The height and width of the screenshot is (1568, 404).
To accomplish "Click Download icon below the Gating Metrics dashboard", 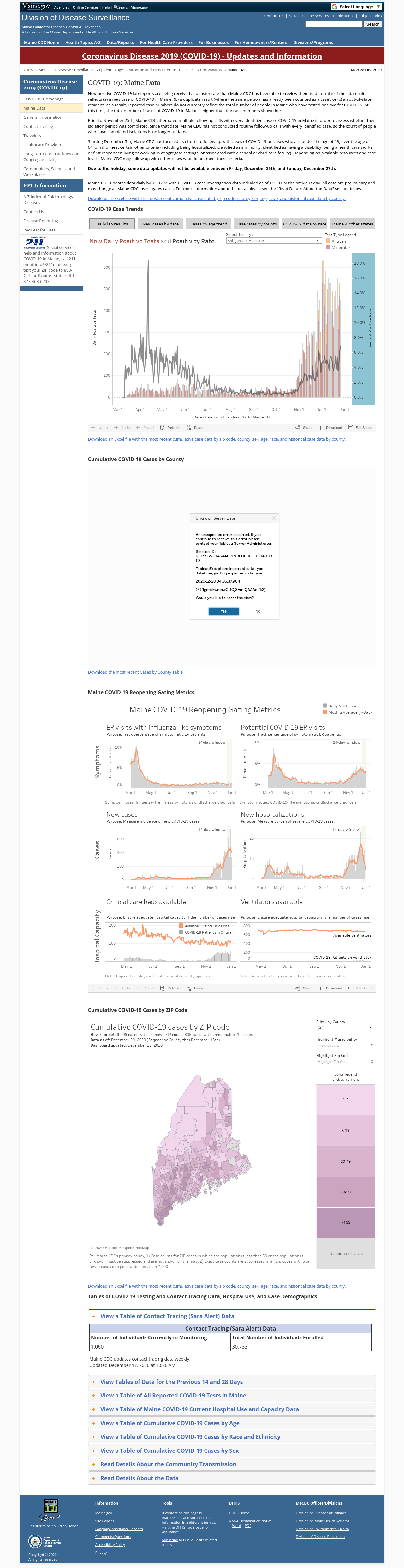I will tap(321, 988).
